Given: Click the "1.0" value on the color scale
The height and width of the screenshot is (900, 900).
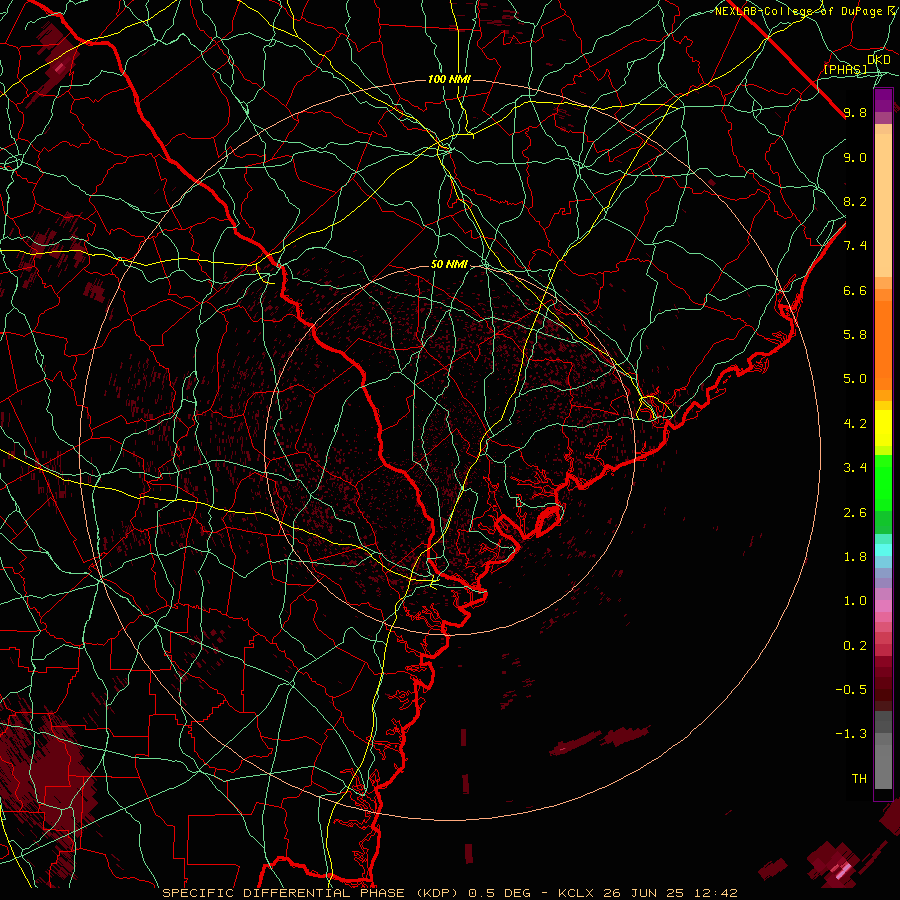Looking at the screenshot, I should [x=855, y=601].
